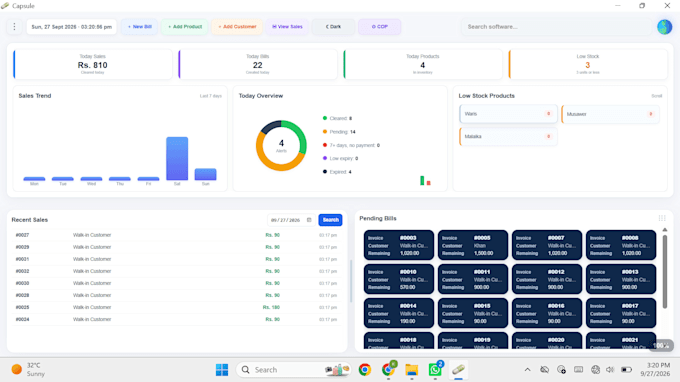The image size is (680, 382).
Task: Open pending invoice #0013 card
Action: coord(621,279)
